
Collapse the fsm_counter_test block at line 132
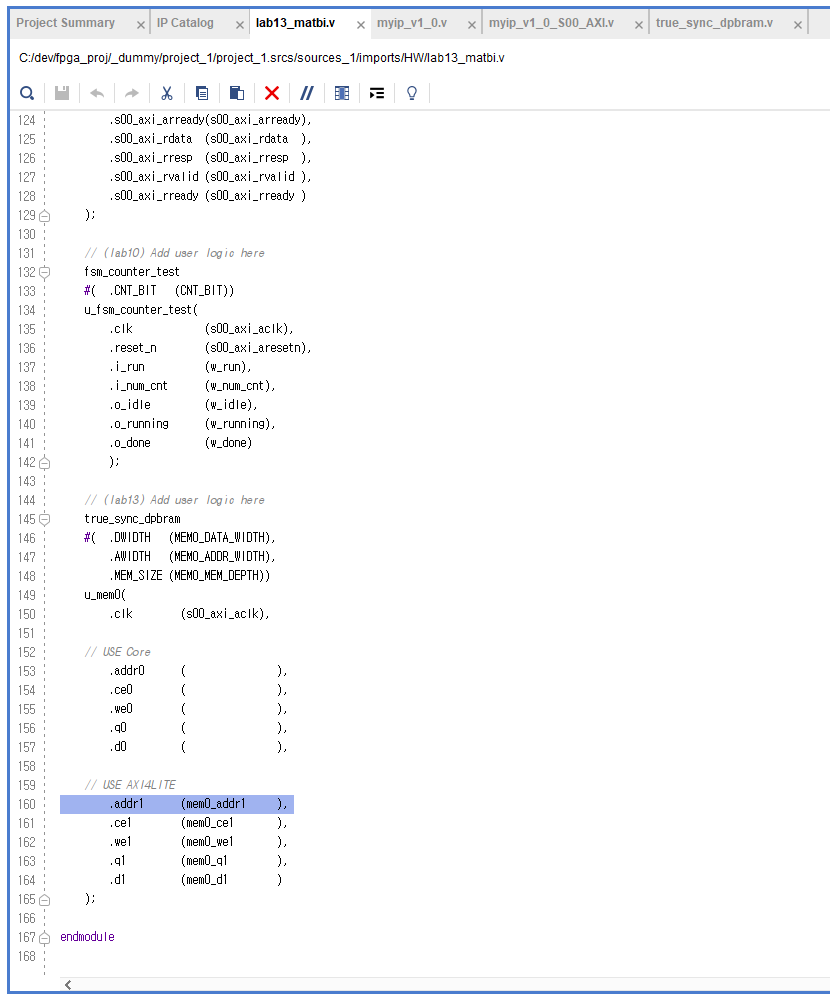(x=45, y=273)
